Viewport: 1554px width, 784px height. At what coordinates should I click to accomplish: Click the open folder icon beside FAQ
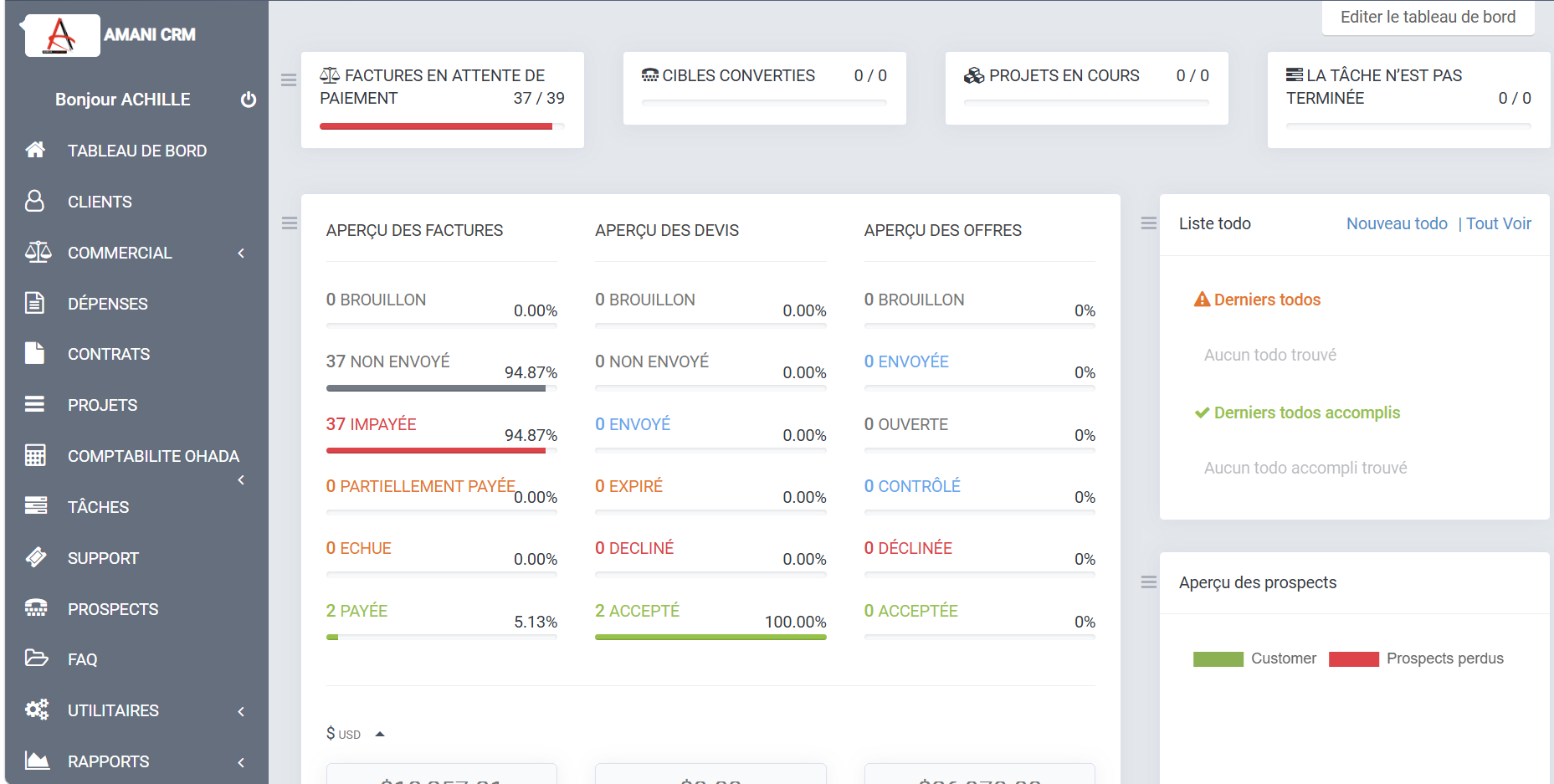click(36, 658)
